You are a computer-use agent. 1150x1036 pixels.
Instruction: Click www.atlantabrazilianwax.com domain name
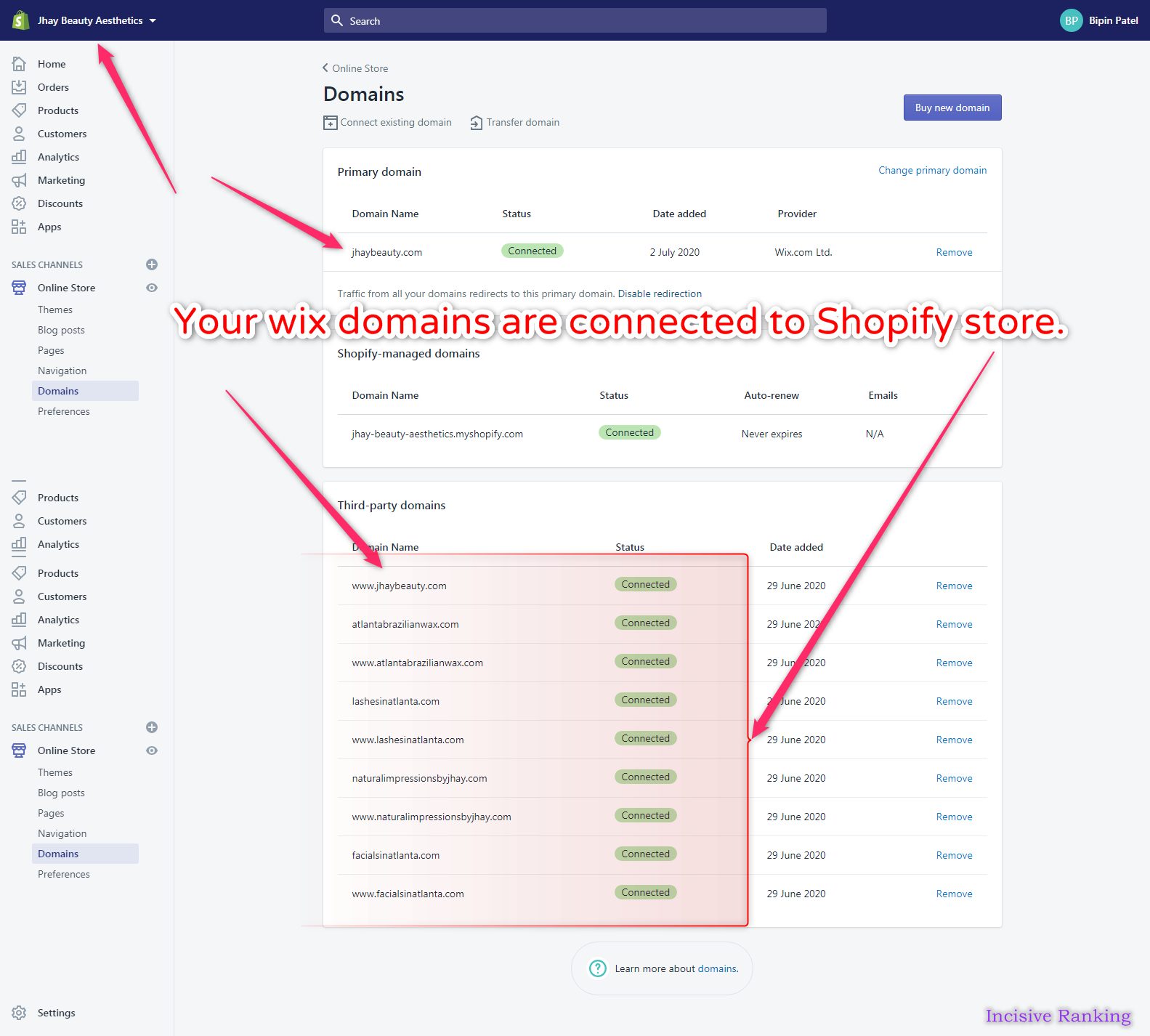417,663
